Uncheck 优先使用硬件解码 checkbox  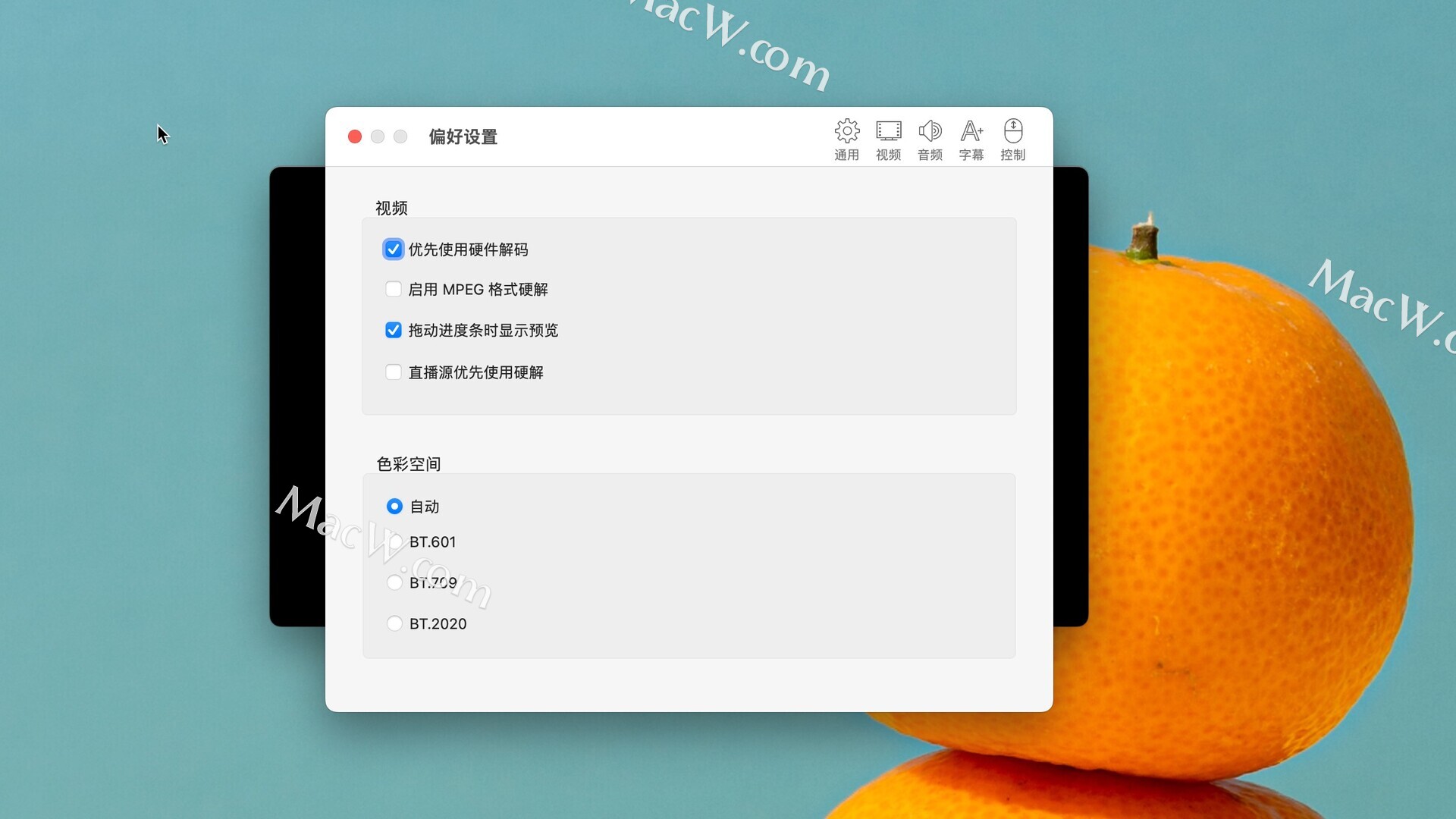393,249
